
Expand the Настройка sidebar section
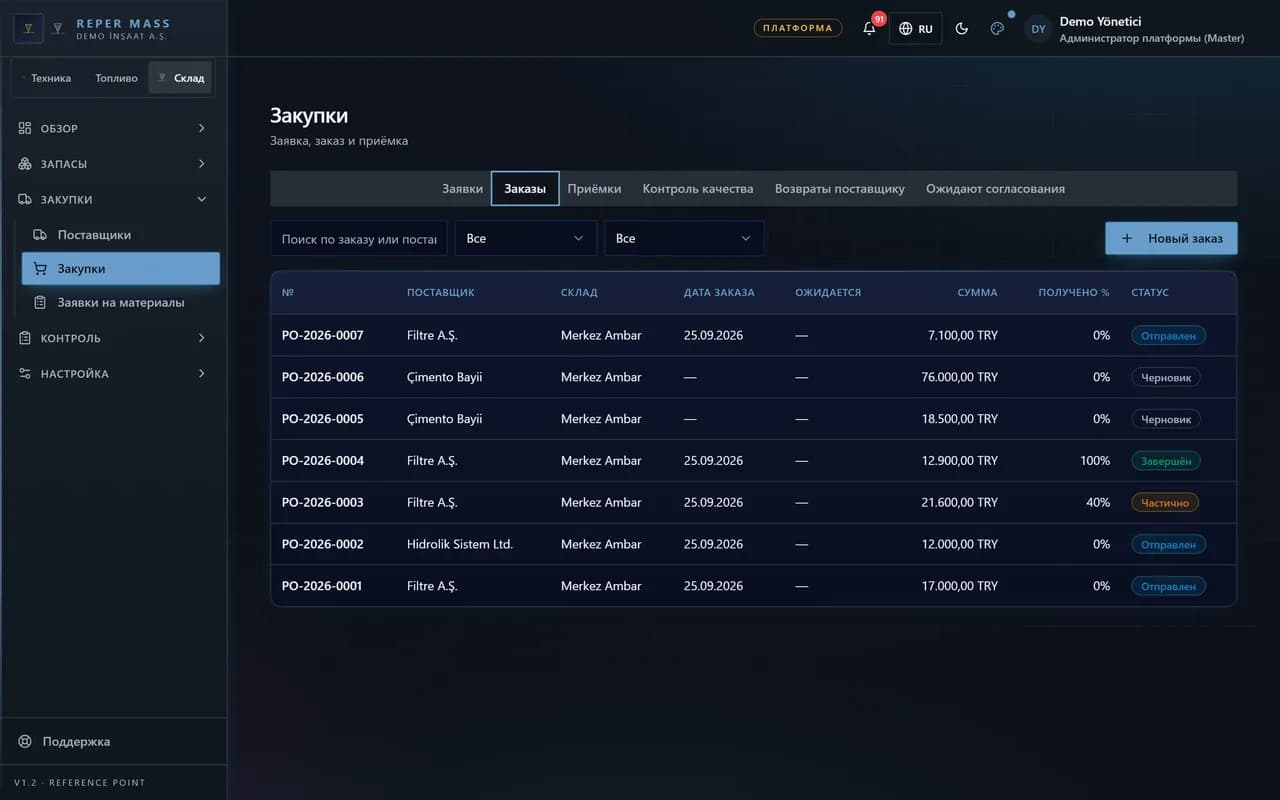113,374
